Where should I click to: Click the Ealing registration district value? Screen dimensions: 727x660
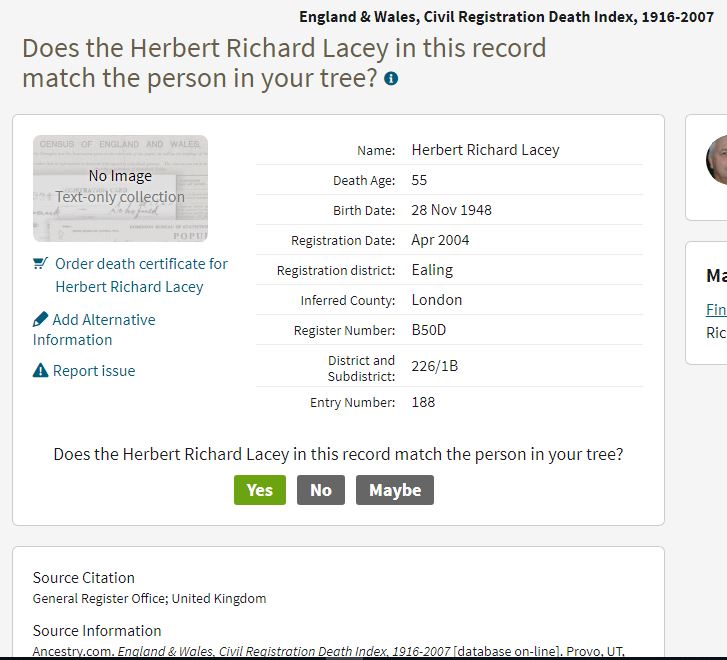pos(432,270)
